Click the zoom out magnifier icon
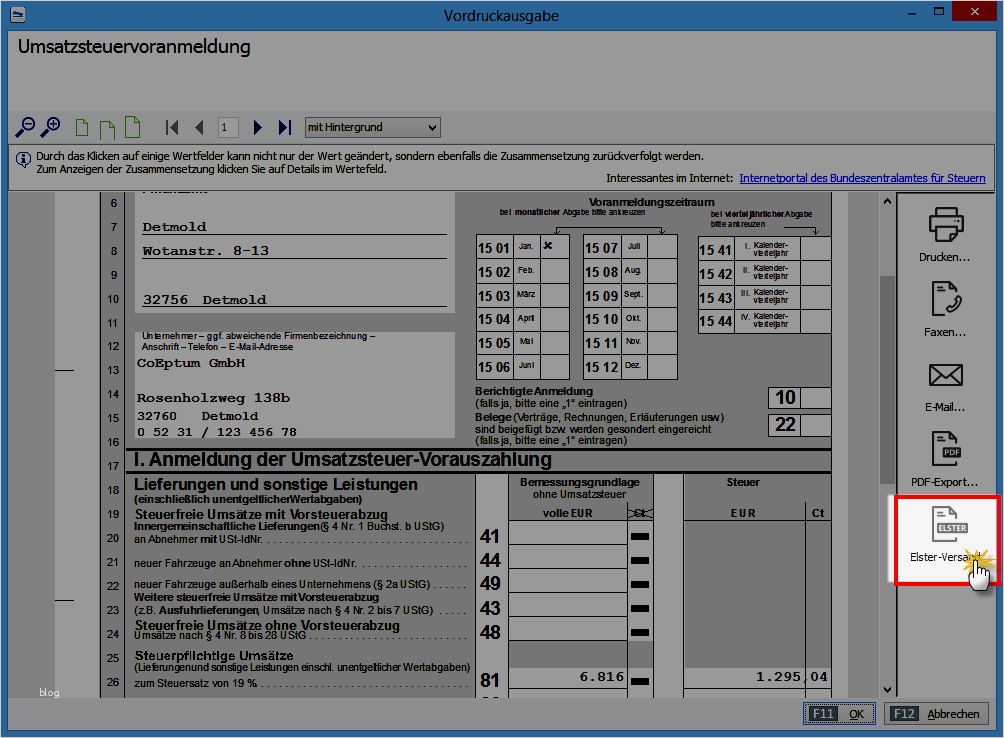 point(25,127)
